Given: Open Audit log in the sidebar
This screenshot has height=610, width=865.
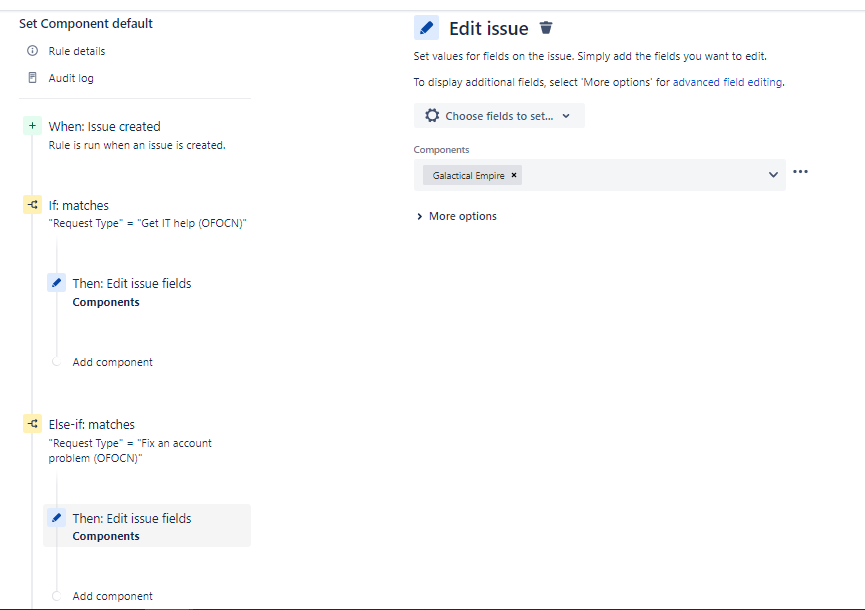Looking at the screenshot, I should pyautogui.click(x=71, y=78).
